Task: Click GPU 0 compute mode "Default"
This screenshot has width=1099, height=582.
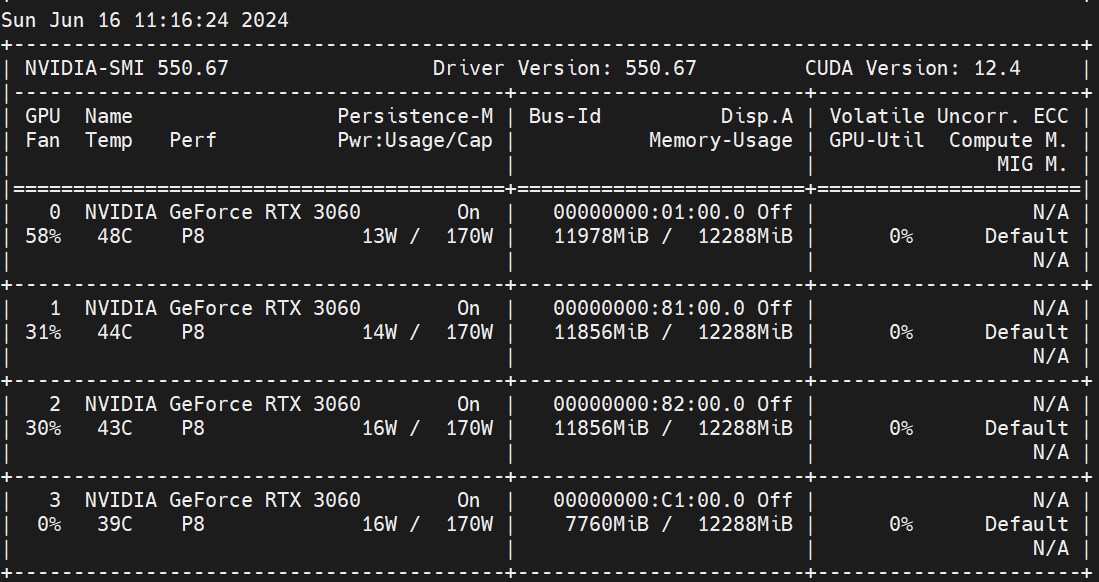Action: 1026,236
